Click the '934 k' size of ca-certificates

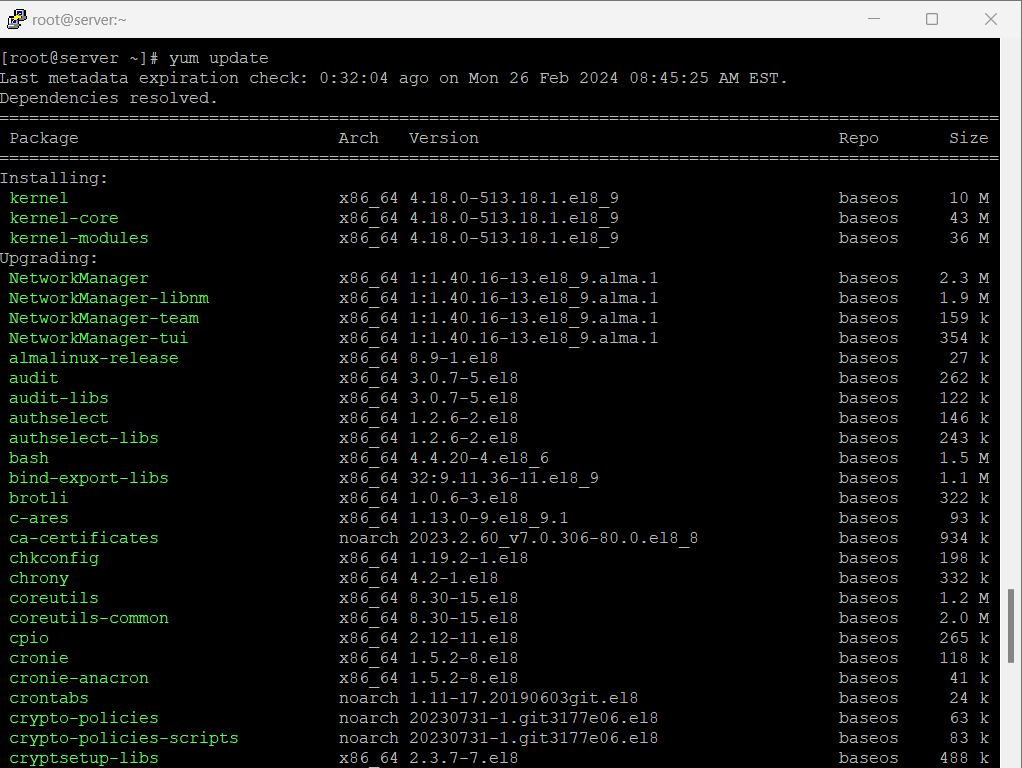pos(964,538)
